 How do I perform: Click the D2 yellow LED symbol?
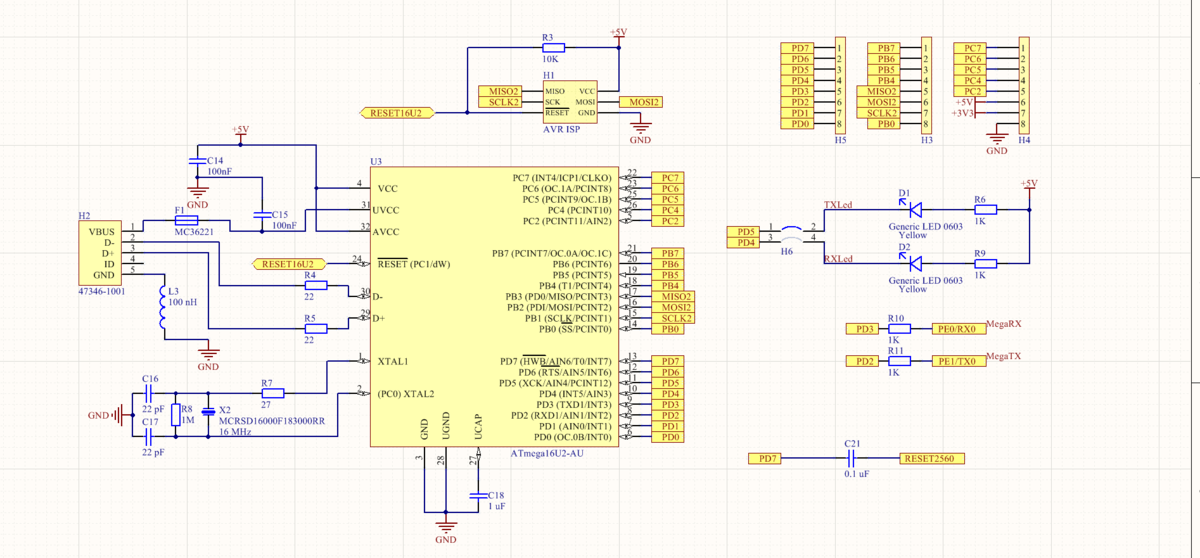click(914, 263)
